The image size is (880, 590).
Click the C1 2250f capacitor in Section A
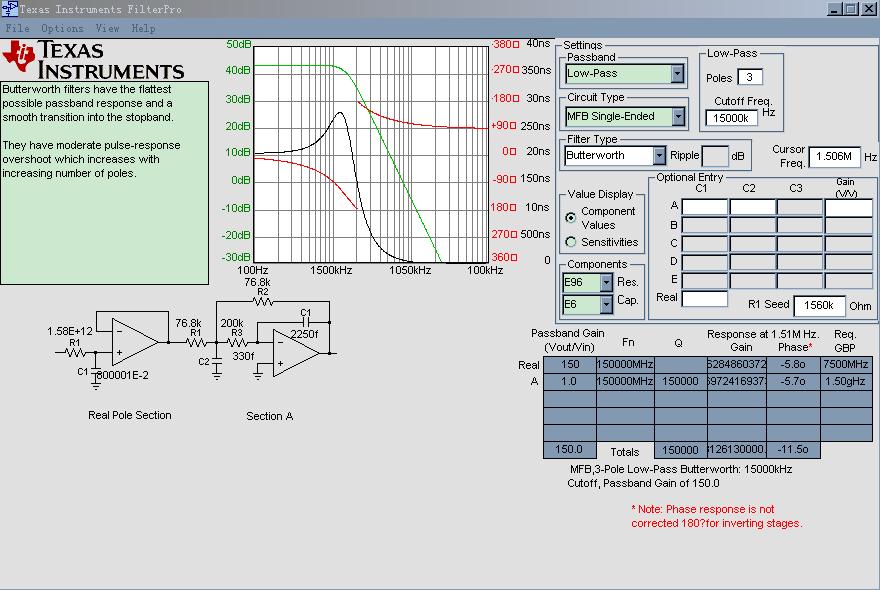306,322
